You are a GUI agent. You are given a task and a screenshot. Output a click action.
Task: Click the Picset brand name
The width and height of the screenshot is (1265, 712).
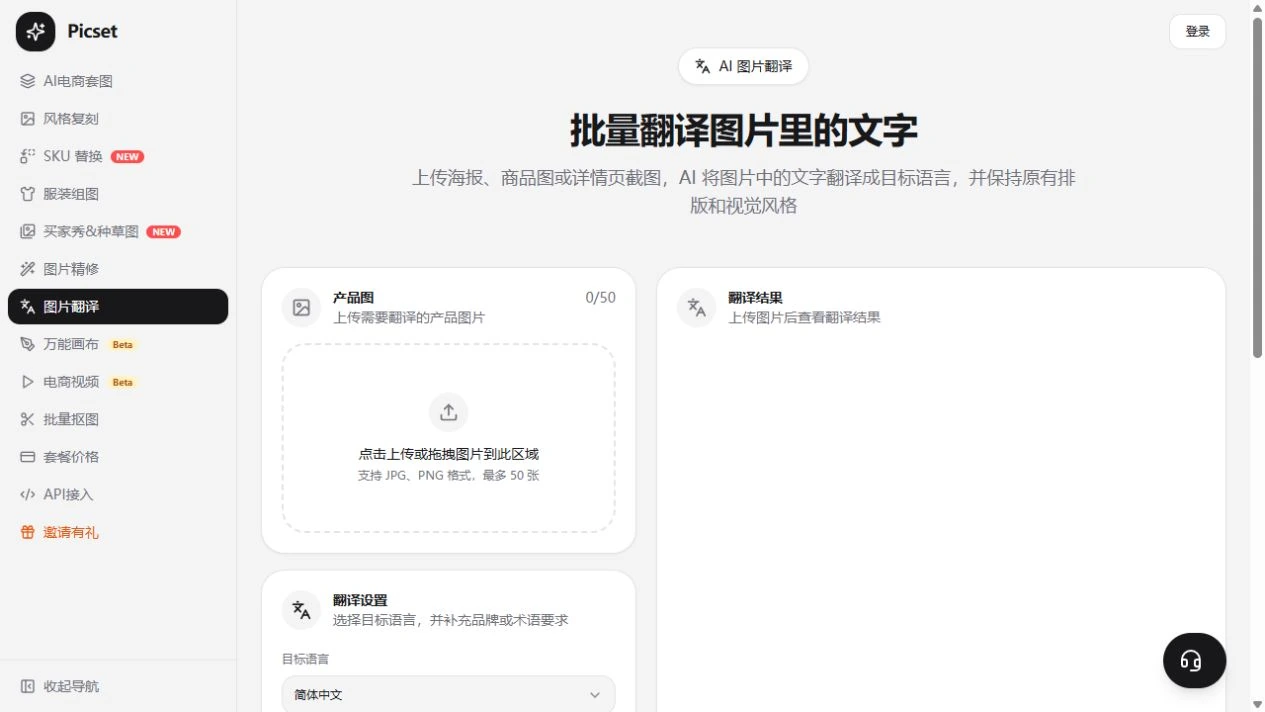[x=92, y=31]
